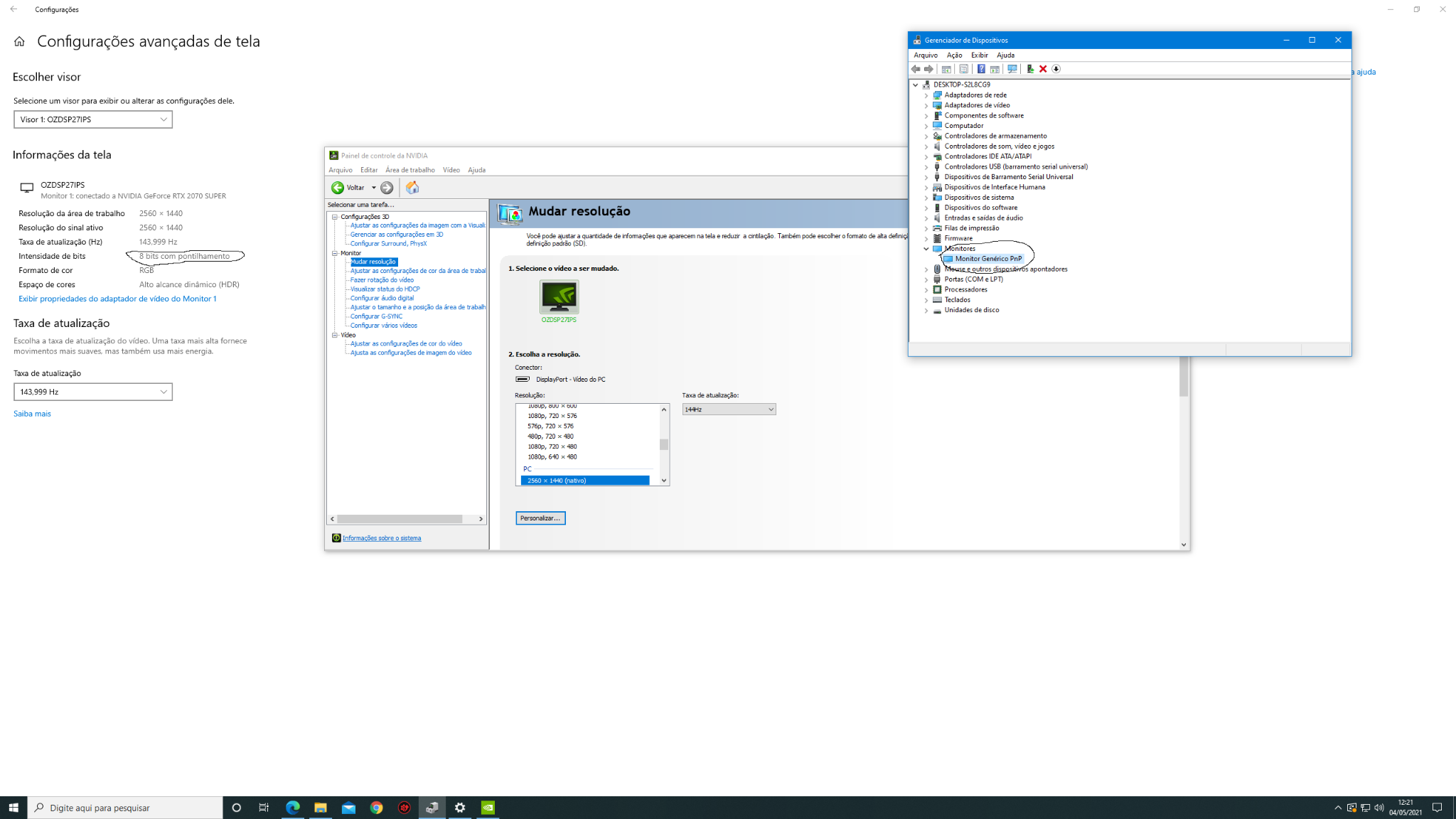The image size is (1456, 819).
Task: Expand Processadores node
Action: point(926,290)
